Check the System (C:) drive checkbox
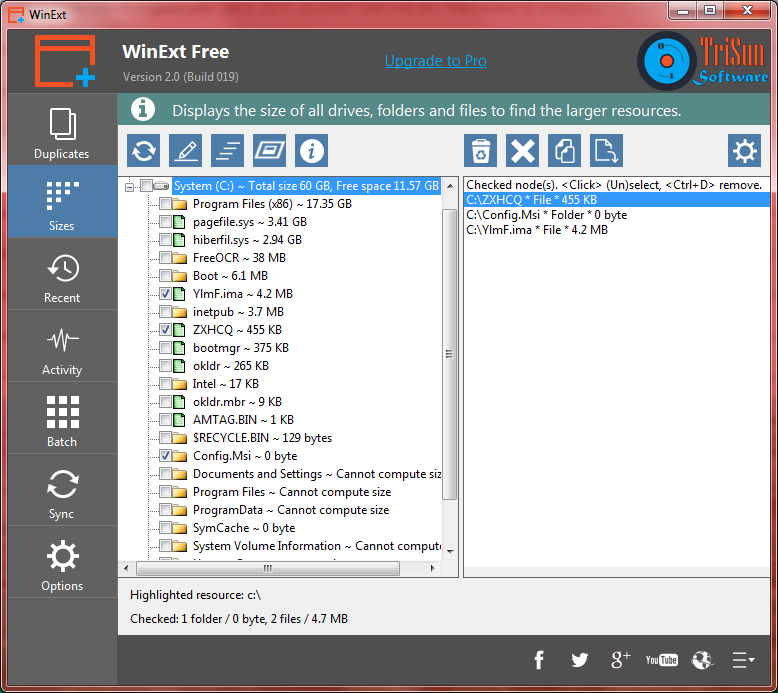Screen dimensions: 778x693 (146, 186)
